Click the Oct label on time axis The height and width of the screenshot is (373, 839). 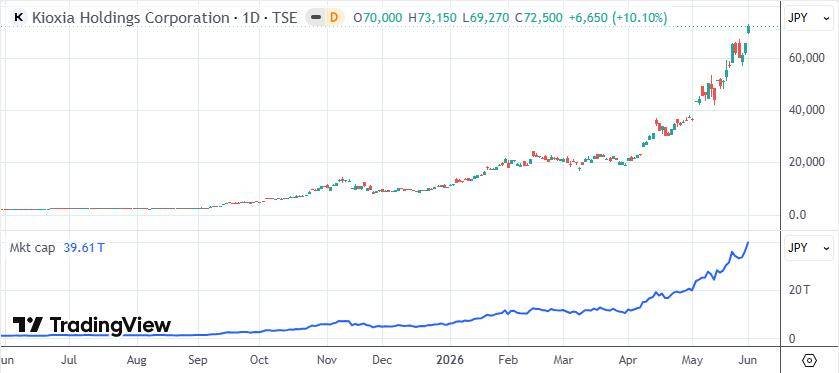pyautogui.click(x=260, y=360)
